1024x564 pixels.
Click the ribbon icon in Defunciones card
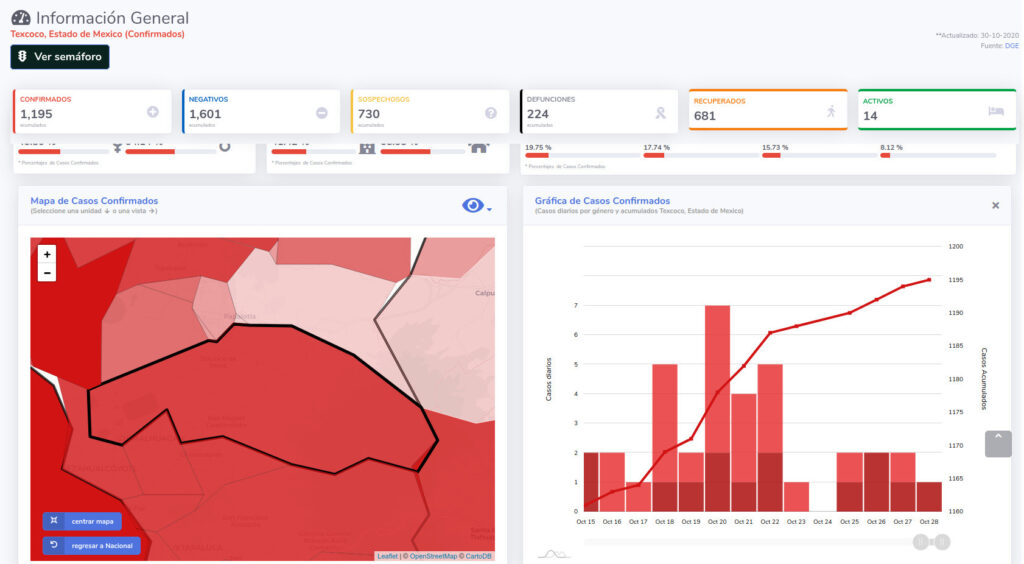pos(659,113)
